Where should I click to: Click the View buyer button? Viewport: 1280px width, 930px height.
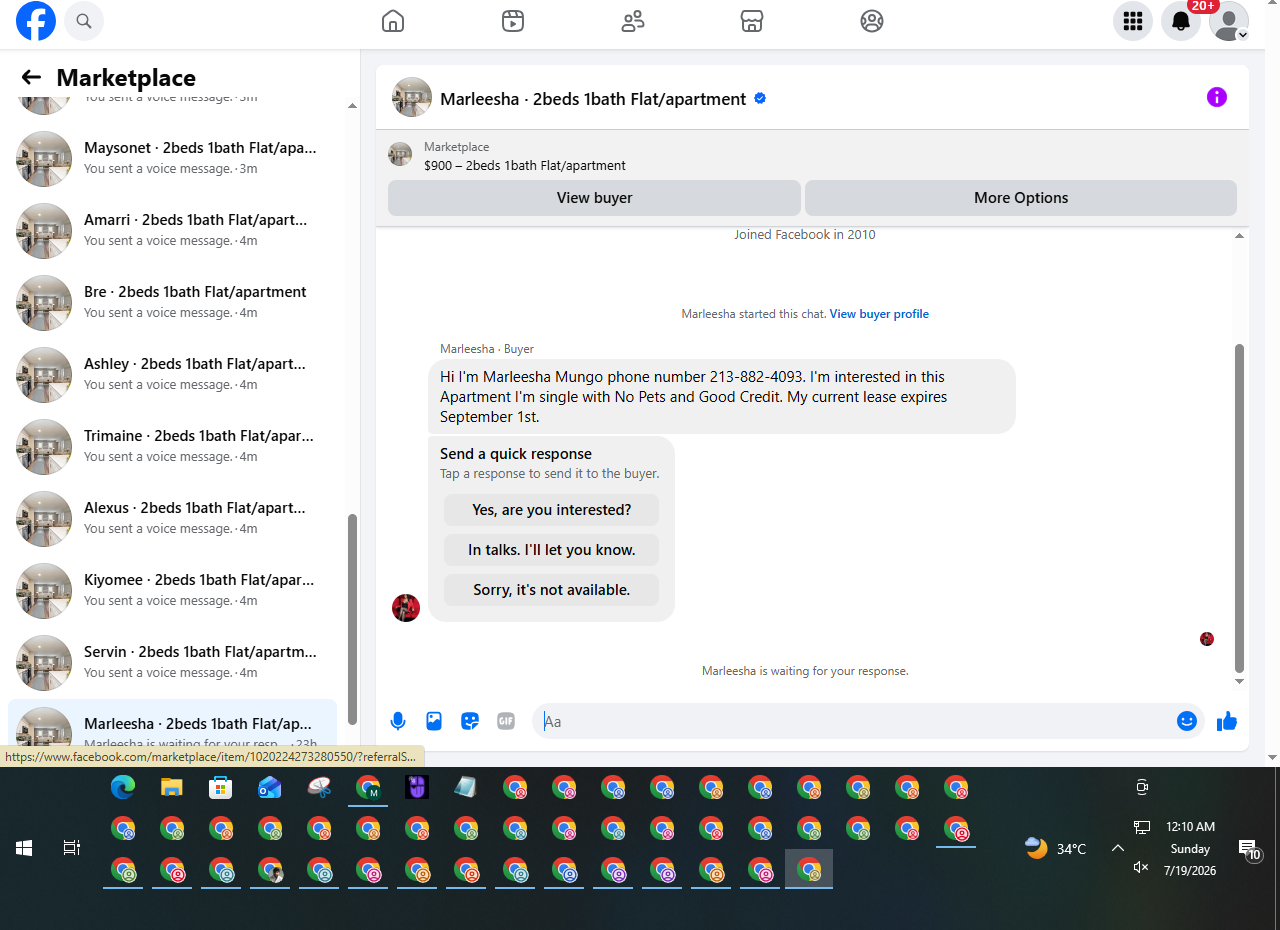(594, 198)
